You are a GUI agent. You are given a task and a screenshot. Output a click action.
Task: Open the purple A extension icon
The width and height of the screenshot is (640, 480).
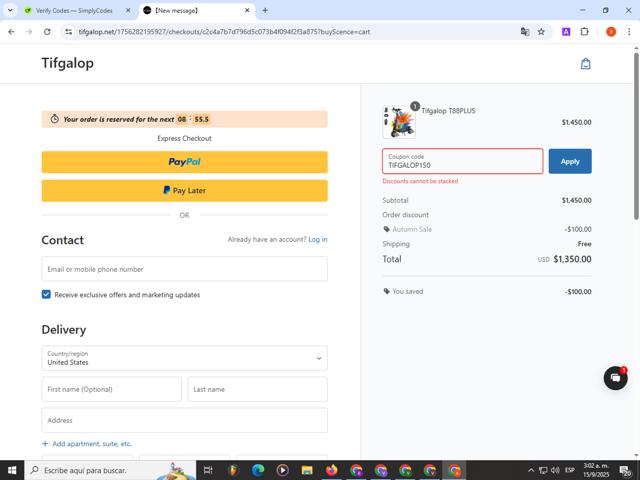tap(566, 32)
